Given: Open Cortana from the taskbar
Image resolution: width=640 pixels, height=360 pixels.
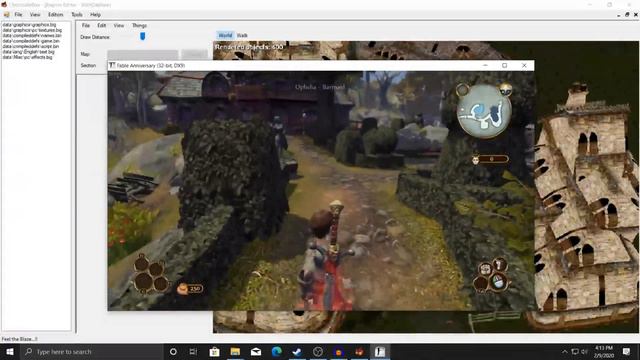Looking at the screenshot, I should (173, 351).
